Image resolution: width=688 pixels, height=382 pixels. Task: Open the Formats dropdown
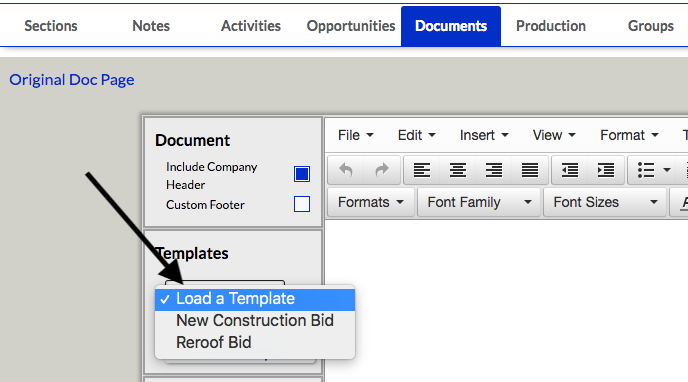click(371, 202)
